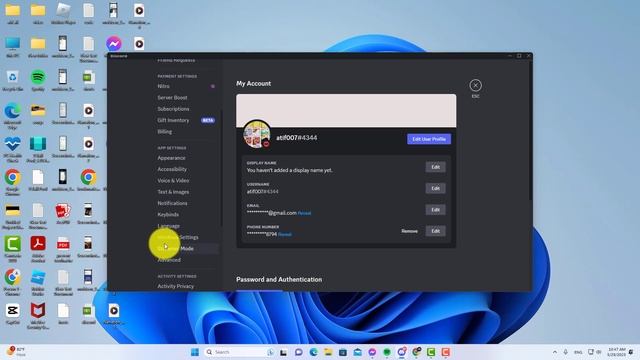This screenshot has width=640, height=360.
Task: Select the McAfee desktop shortcut
Action: tap(38, 316)
